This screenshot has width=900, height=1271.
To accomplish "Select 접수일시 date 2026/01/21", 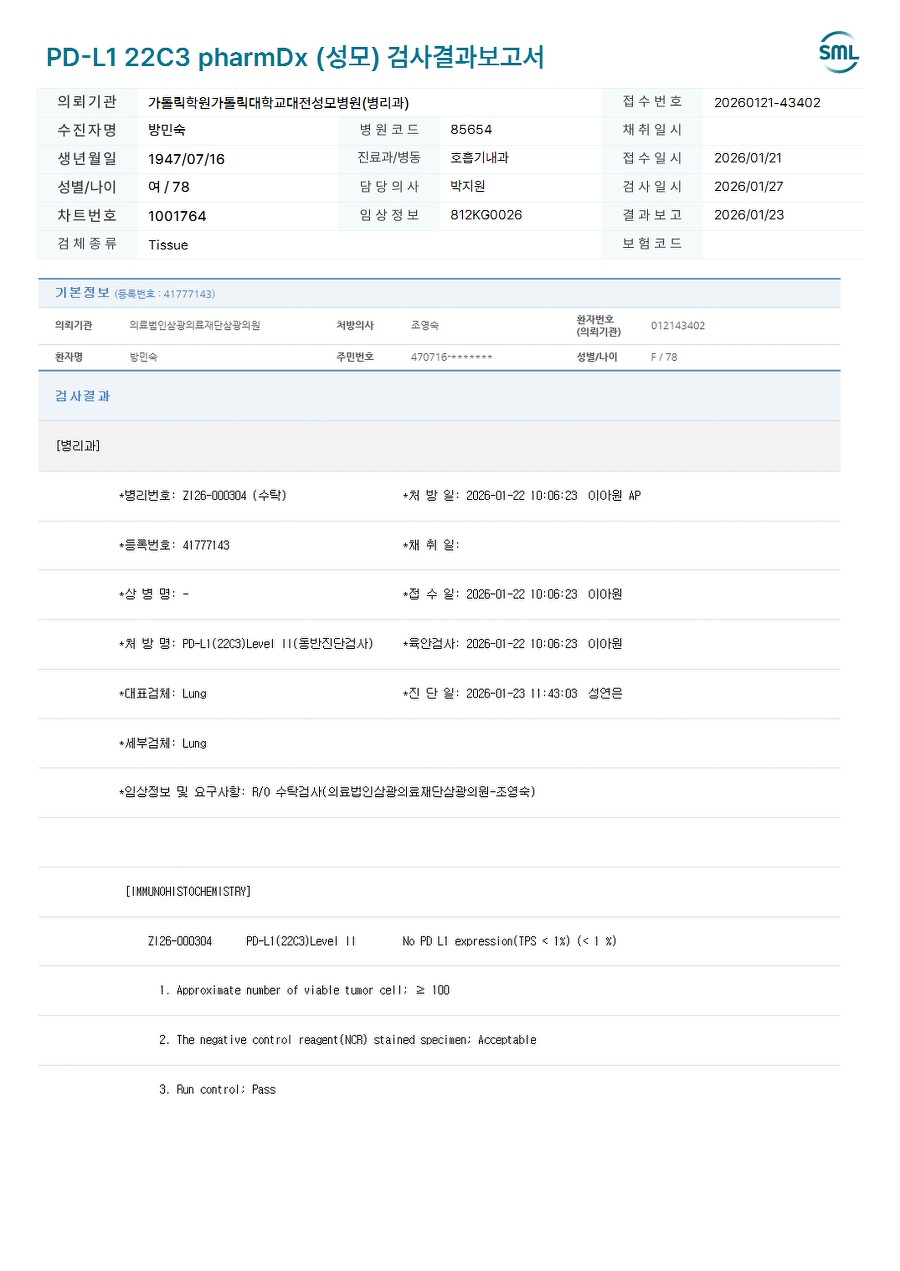I will (x=748, y=158).
